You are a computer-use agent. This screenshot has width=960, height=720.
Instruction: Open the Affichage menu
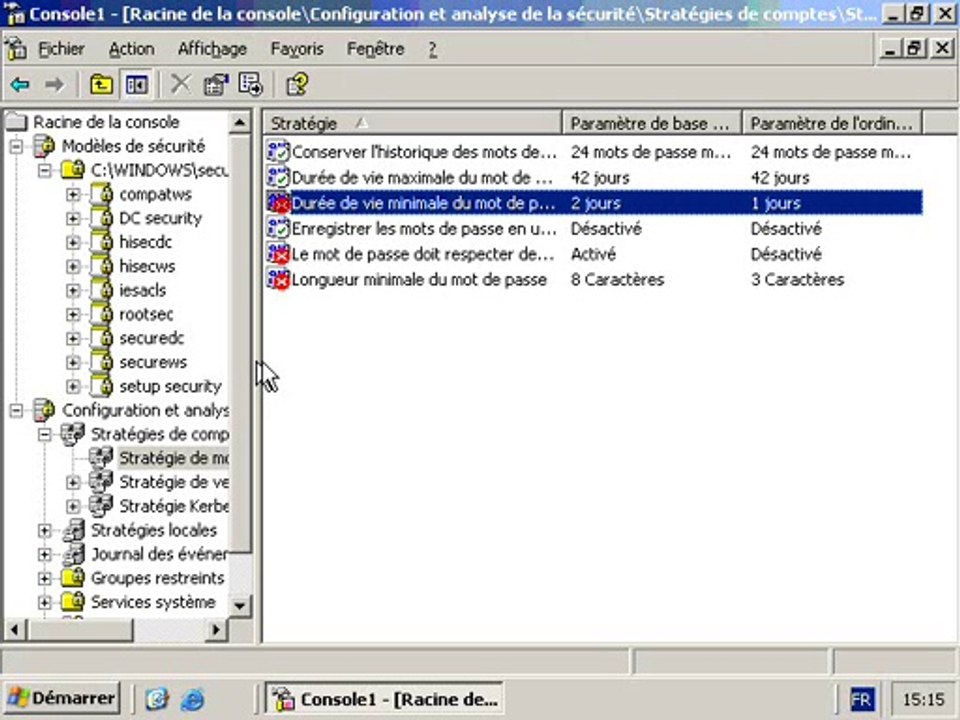click(212, 49)
